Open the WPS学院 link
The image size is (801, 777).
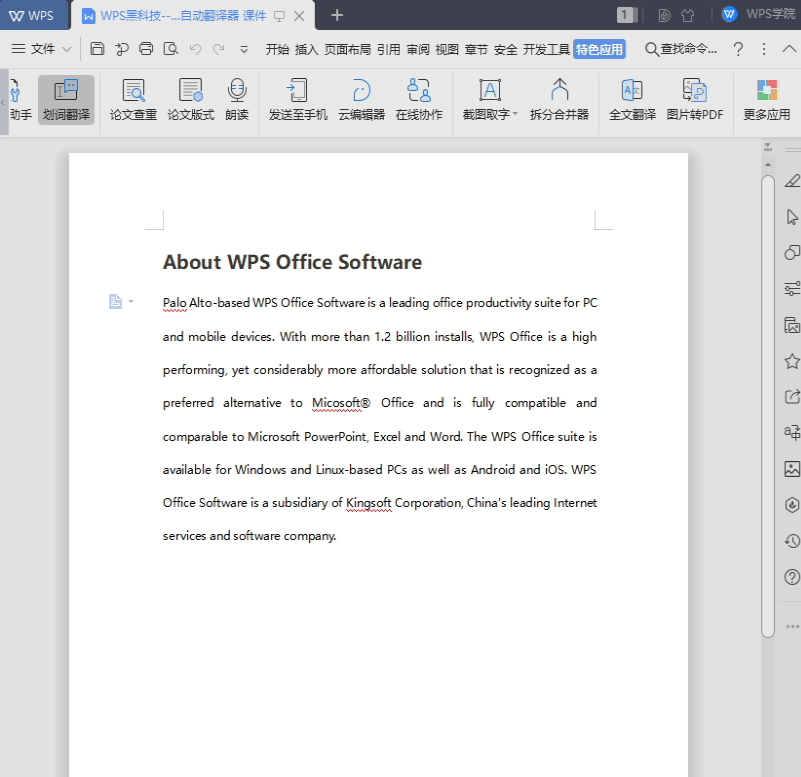(x=766, y=15)
